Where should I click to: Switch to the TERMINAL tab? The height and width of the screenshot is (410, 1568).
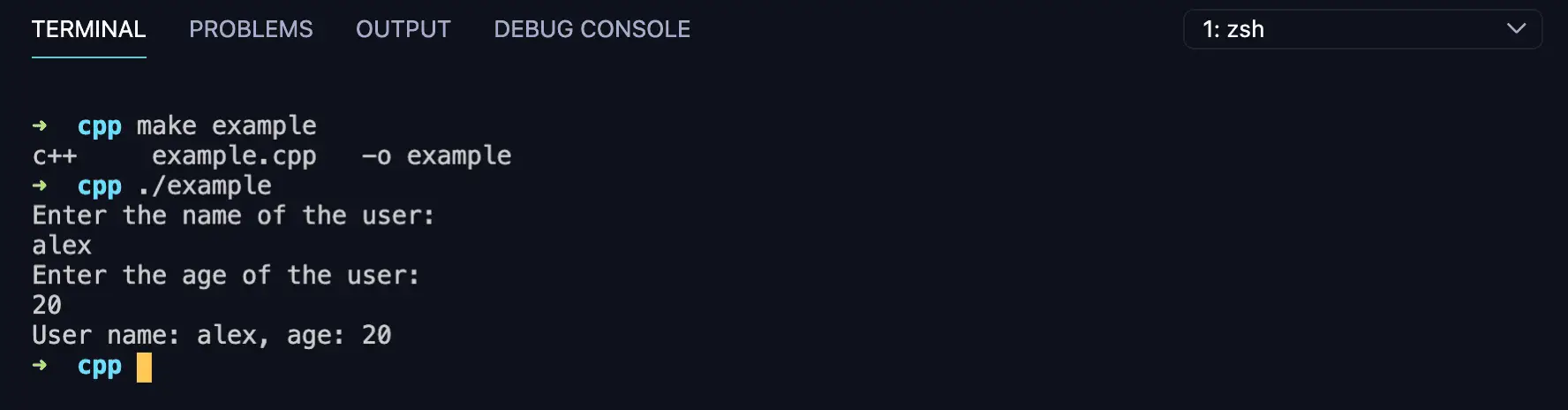pos(88,29)
